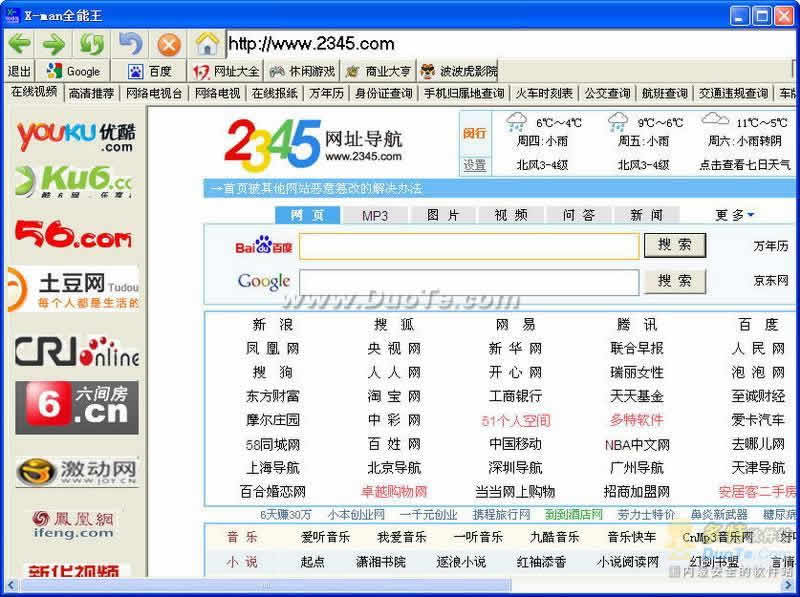Select the 新闻 search tab
This screenshot has height=597, width=800.
(646, 215)
